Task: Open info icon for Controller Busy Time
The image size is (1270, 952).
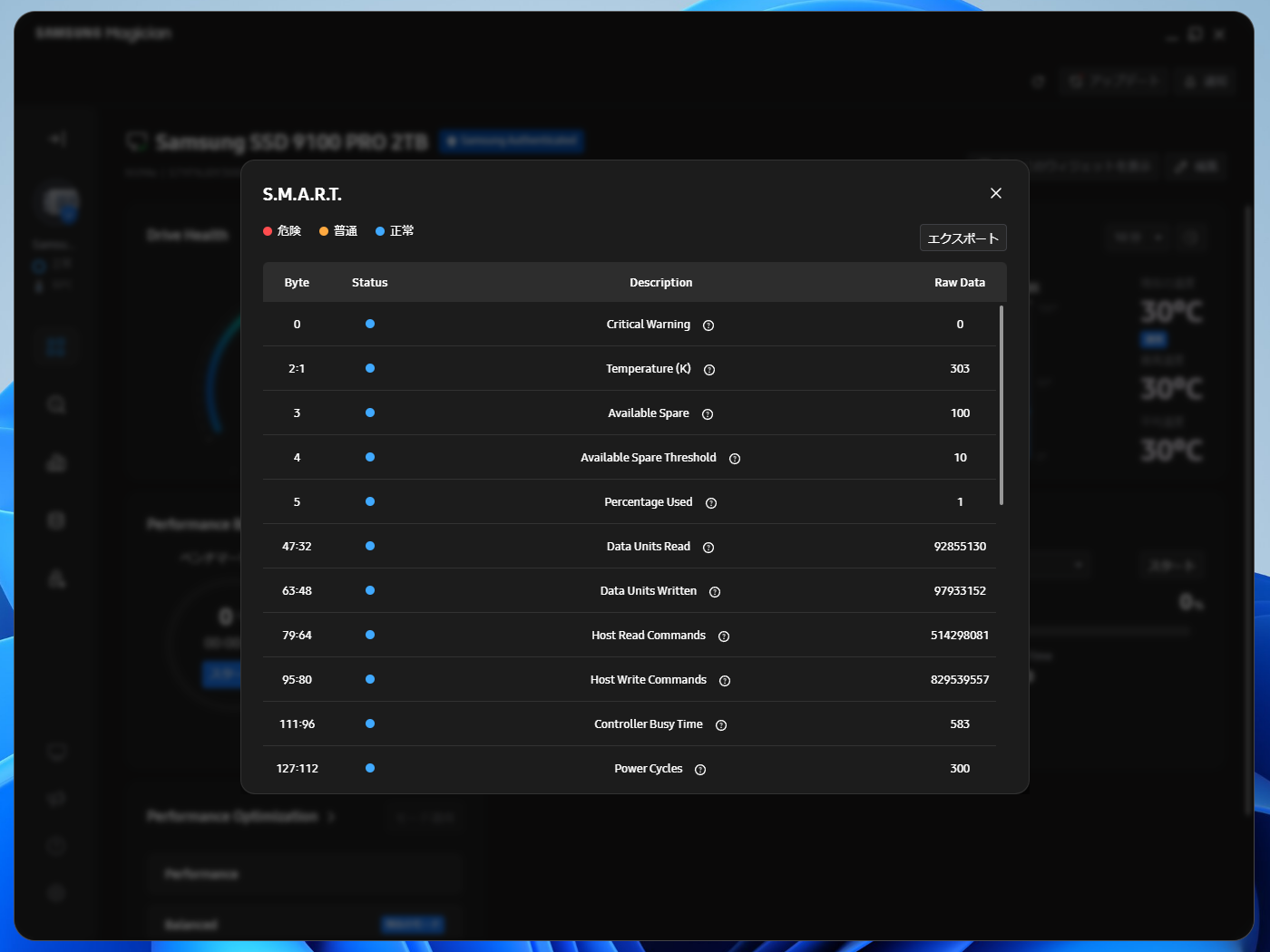Action: click(721, 725)
